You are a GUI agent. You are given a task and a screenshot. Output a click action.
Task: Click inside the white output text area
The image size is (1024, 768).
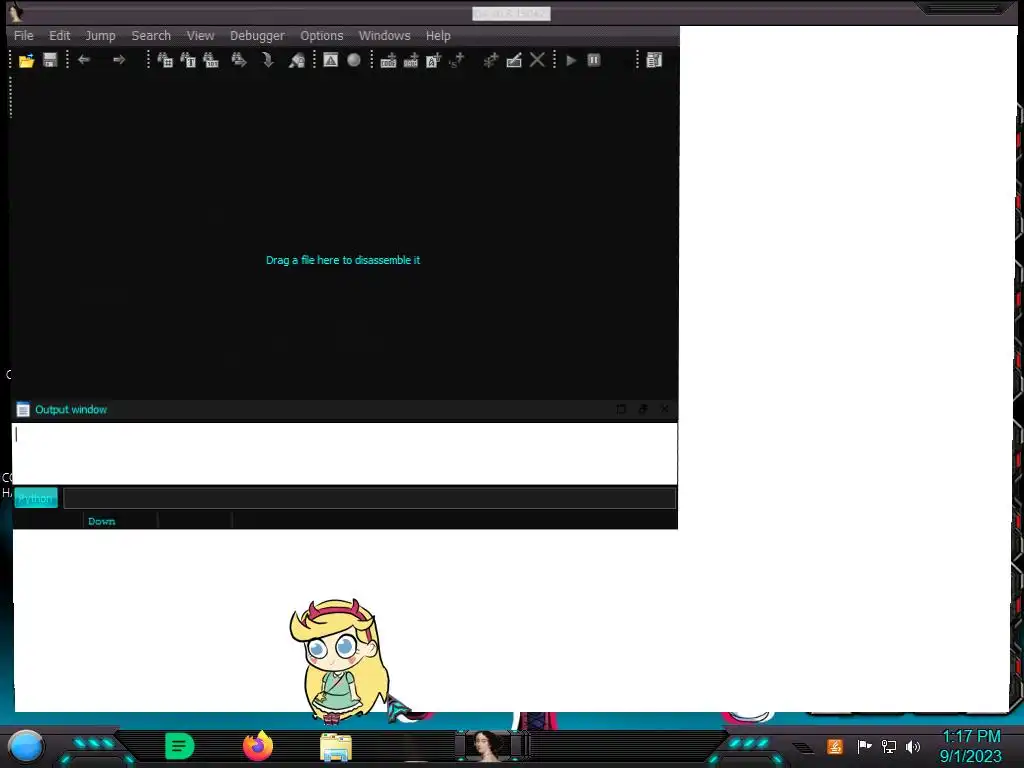pos(344,453)
